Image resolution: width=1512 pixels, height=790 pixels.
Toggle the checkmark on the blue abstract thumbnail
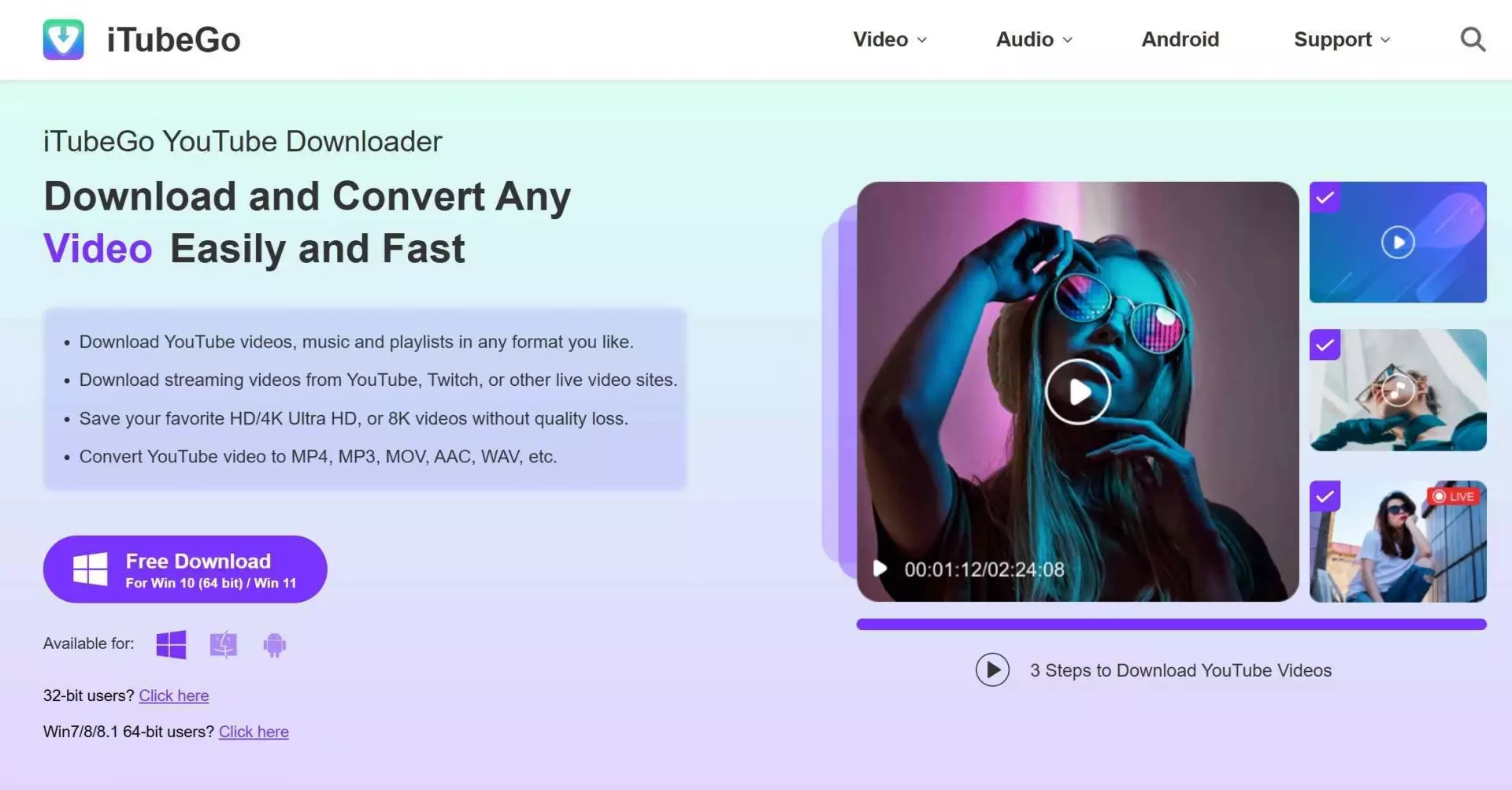[x=1325, y=197]
